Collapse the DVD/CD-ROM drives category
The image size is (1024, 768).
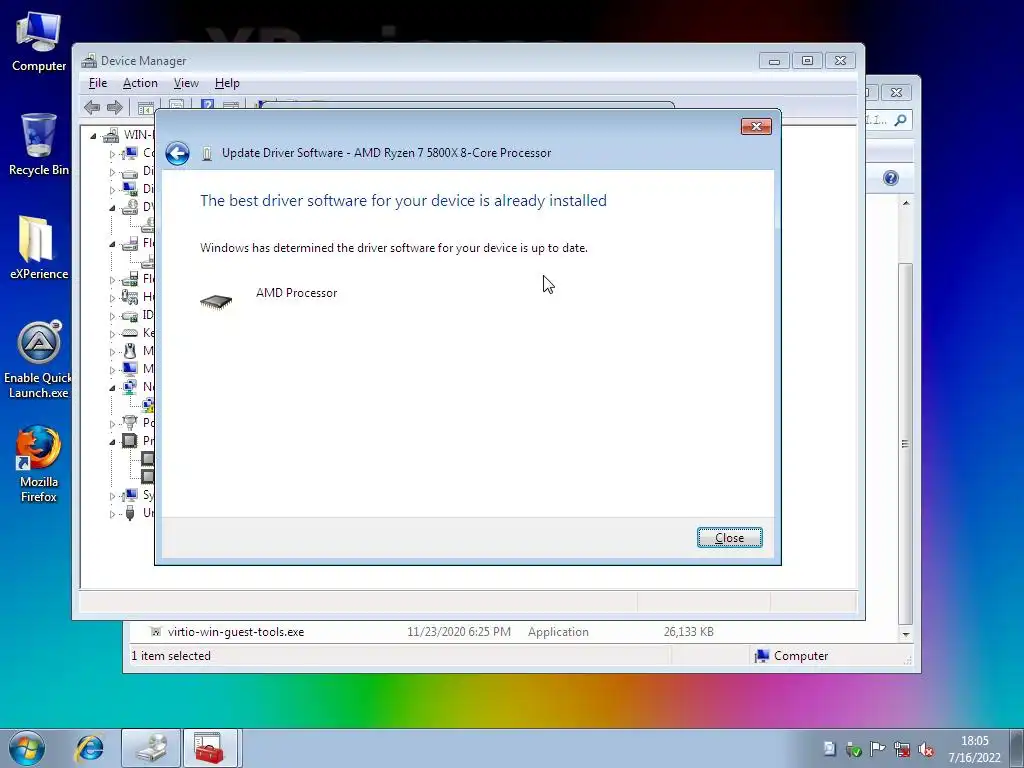(112, 208)
